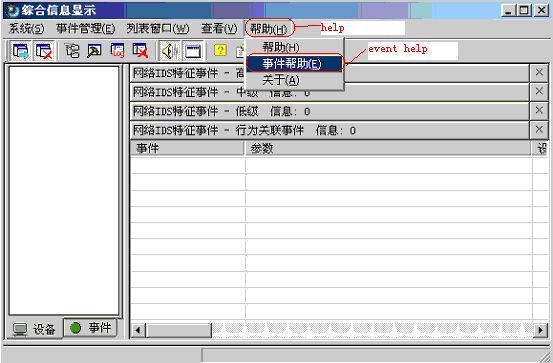553x363 pixels.
Task: Click the window-with-arrow toolbar icon
Action: [x=20, y=51]
